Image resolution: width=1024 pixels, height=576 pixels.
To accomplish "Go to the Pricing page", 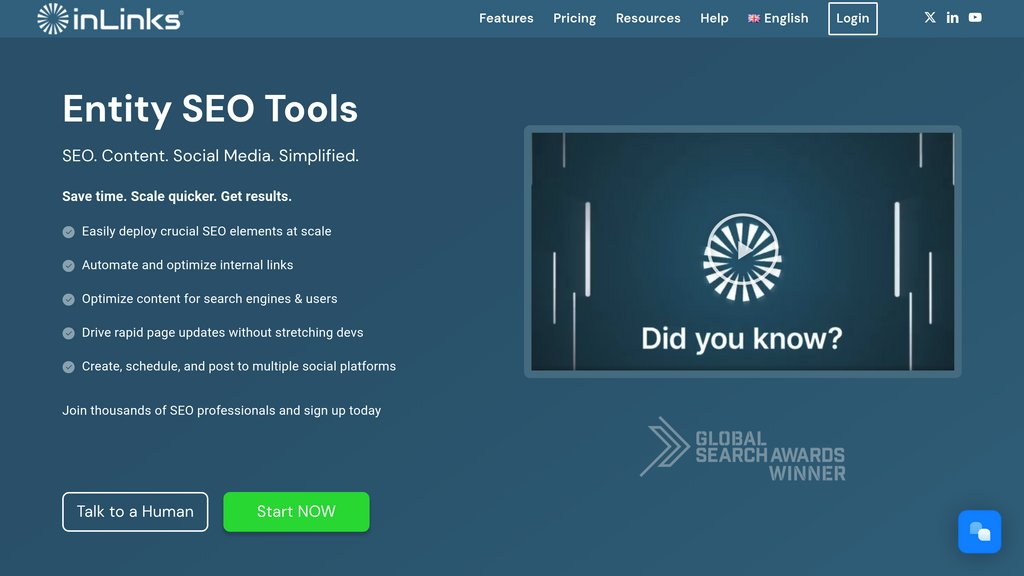I will click(x=574, y=18).
